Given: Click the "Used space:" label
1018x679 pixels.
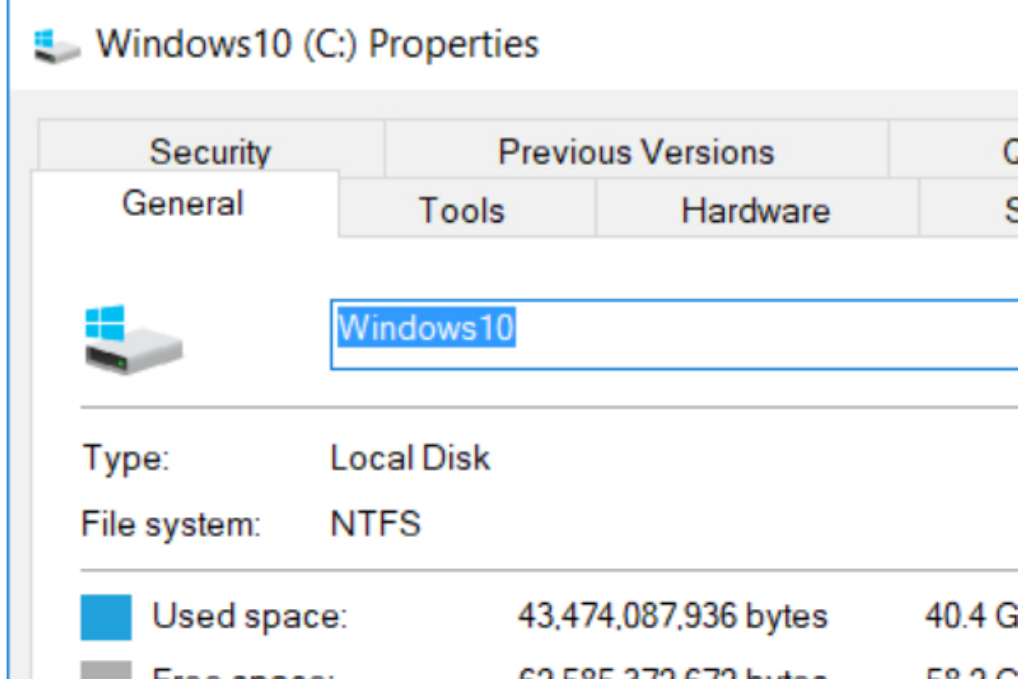Looking at the screenshot, I should click(249, 617).
